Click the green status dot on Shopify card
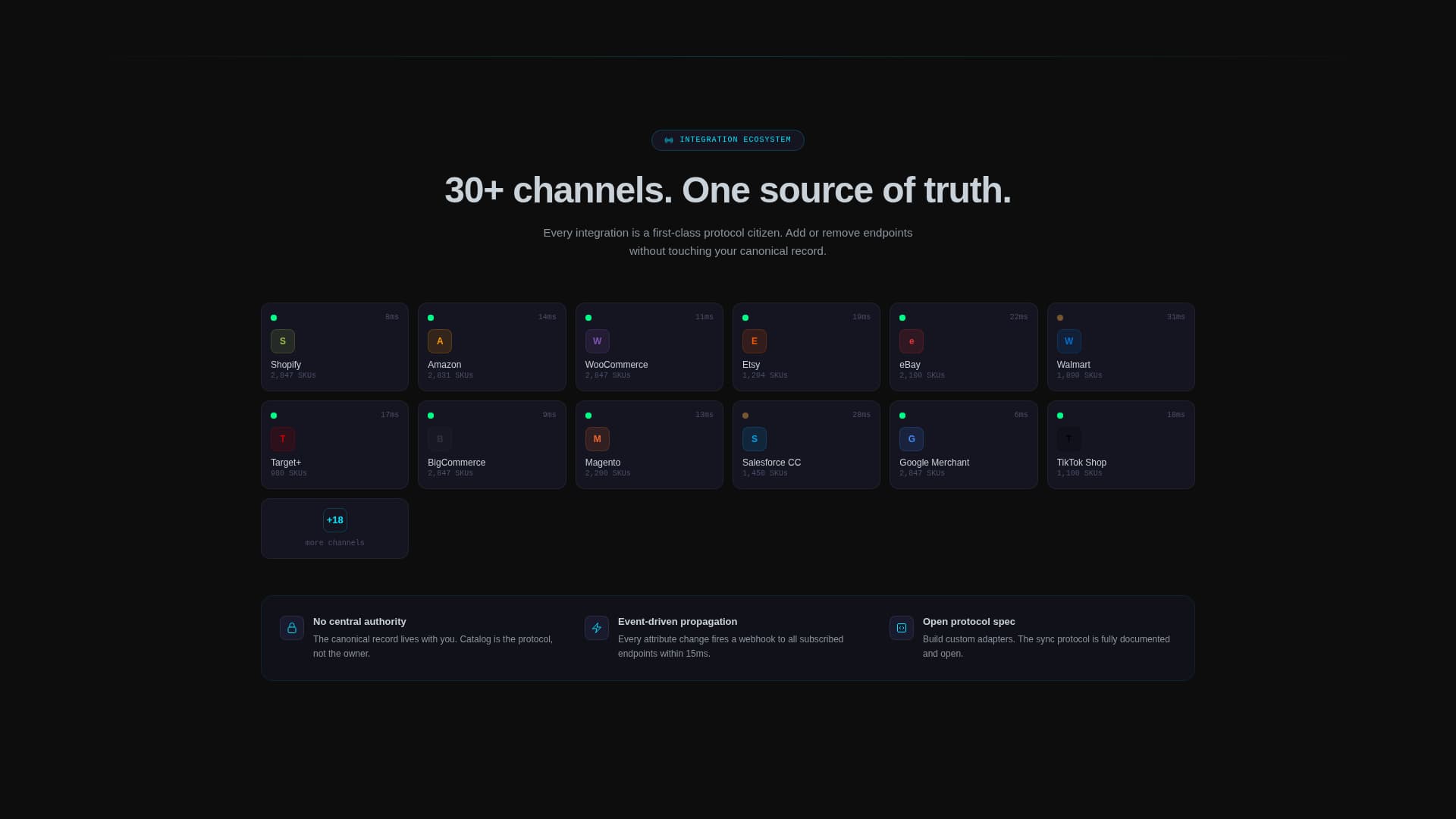This screenshot has height=819, width=1456. (x=274, y=318)
